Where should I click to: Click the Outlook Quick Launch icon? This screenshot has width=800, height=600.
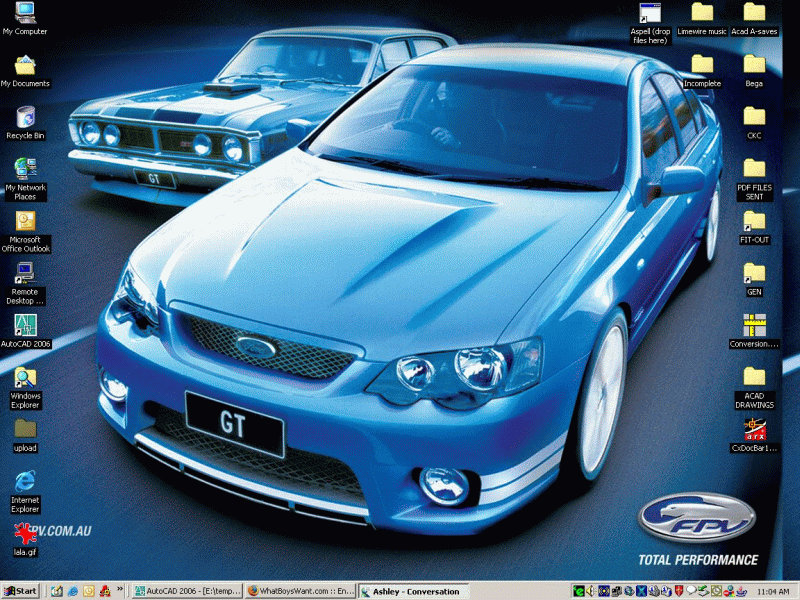coord(89,591)
